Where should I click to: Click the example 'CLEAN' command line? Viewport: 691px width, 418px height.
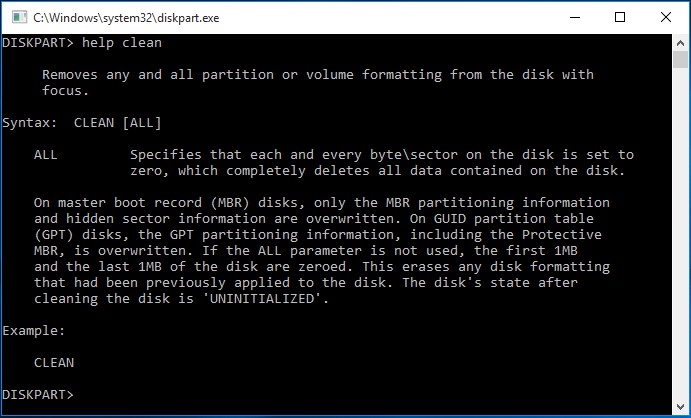coord(54,363)
